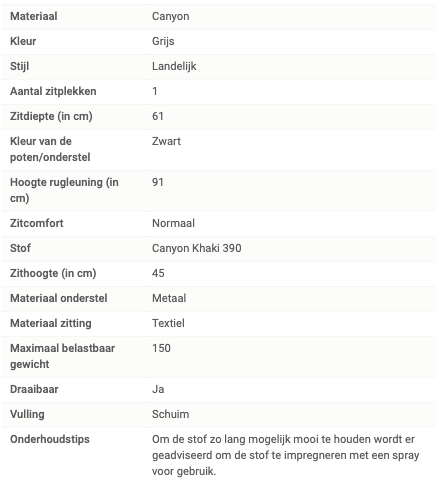Click the Zithoogte value 45
This screenshot has width=436, height=480.
click(158, 273)
